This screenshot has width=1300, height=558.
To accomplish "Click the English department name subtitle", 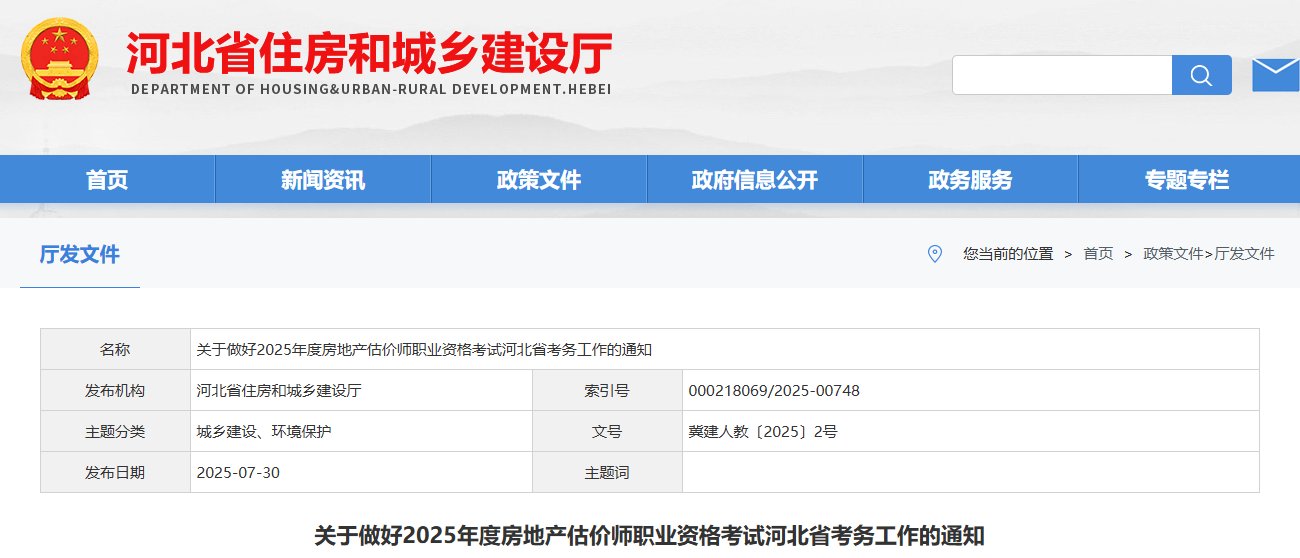I will pos(370,89).
